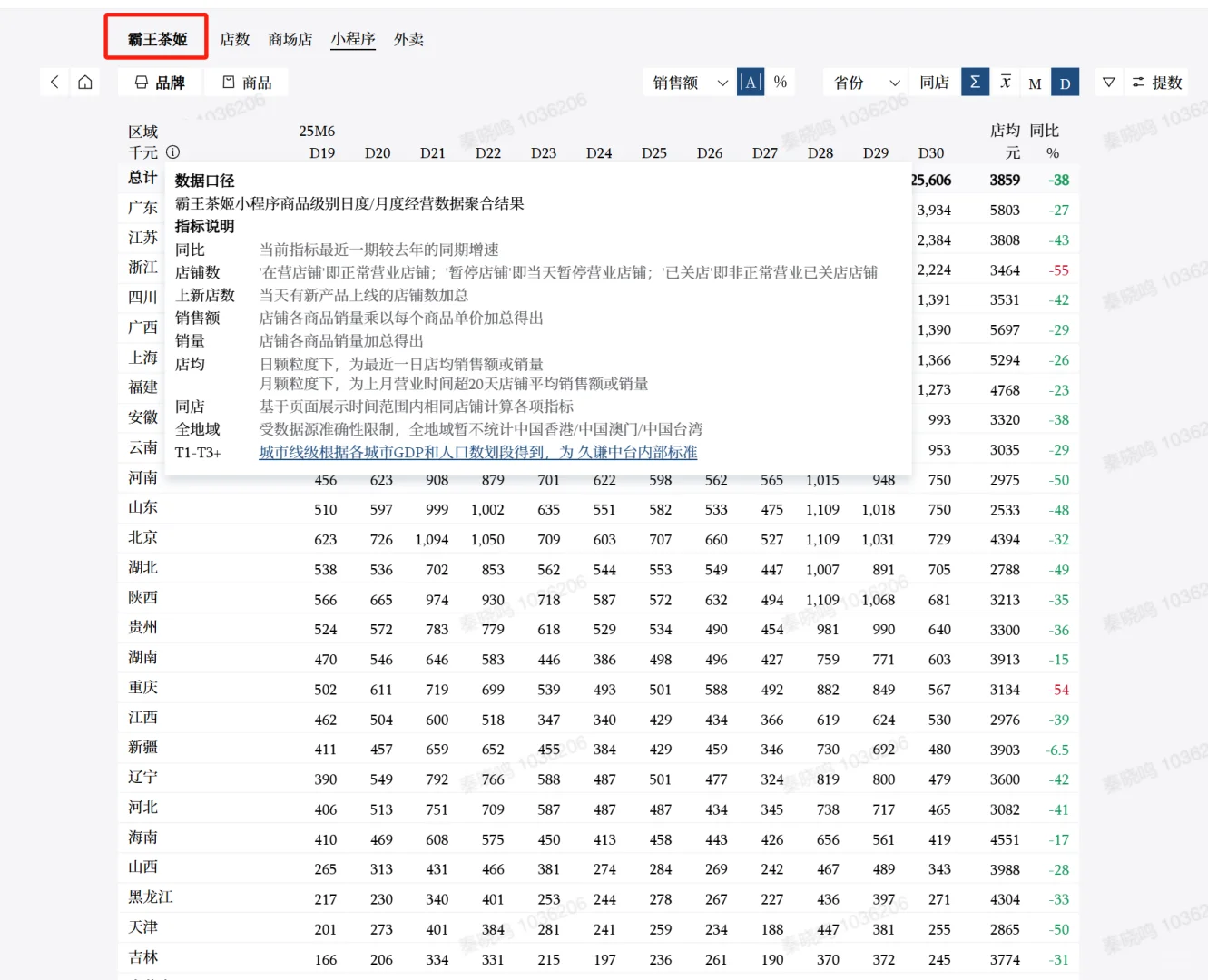The height and width of the screenshot is (980, 1208).
Task: Open the 城市线级 GDP classification link
Action: [x=478, y=452]
